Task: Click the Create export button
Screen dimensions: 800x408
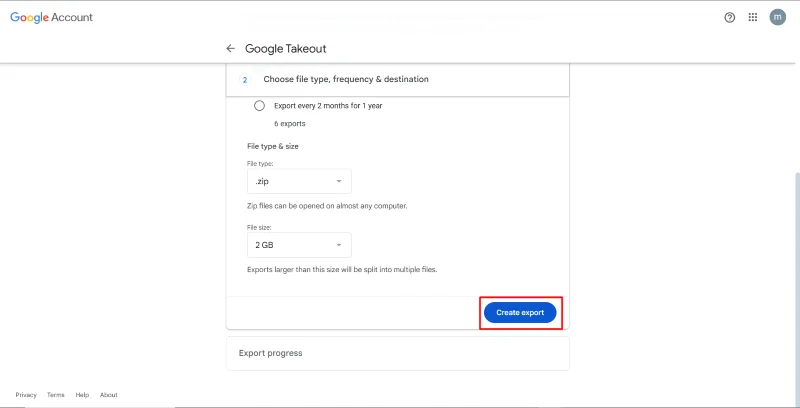Action: 520,313
